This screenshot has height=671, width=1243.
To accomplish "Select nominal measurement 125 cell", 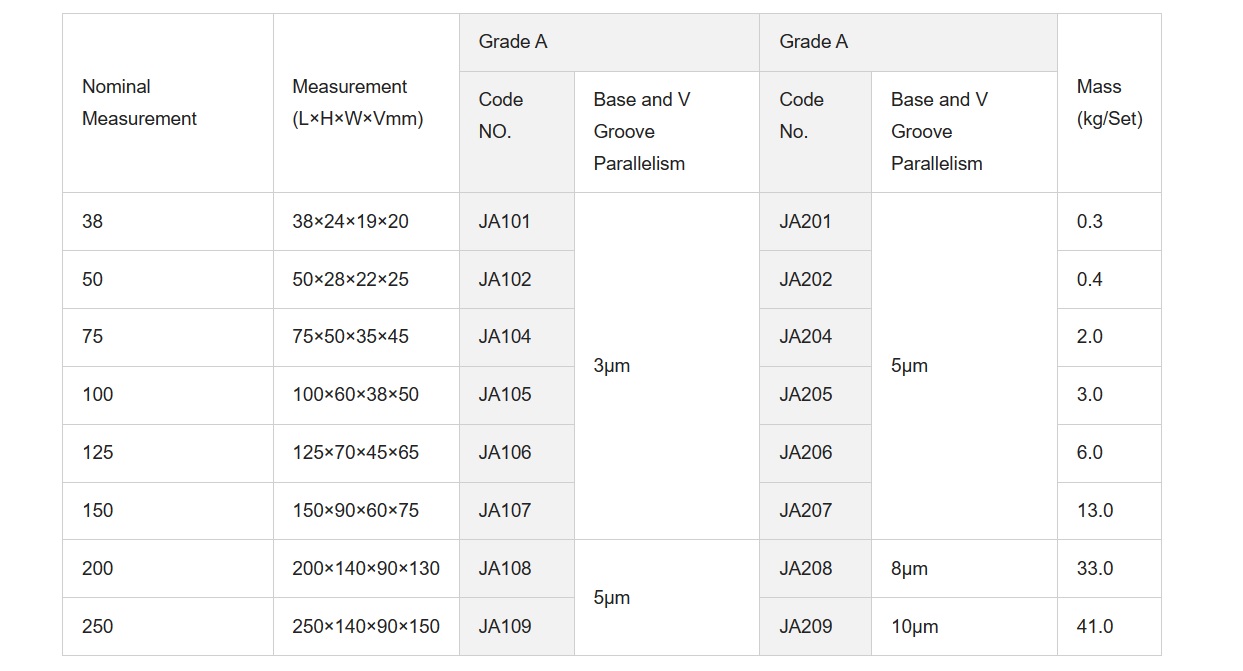I will (x=168, y=452).
